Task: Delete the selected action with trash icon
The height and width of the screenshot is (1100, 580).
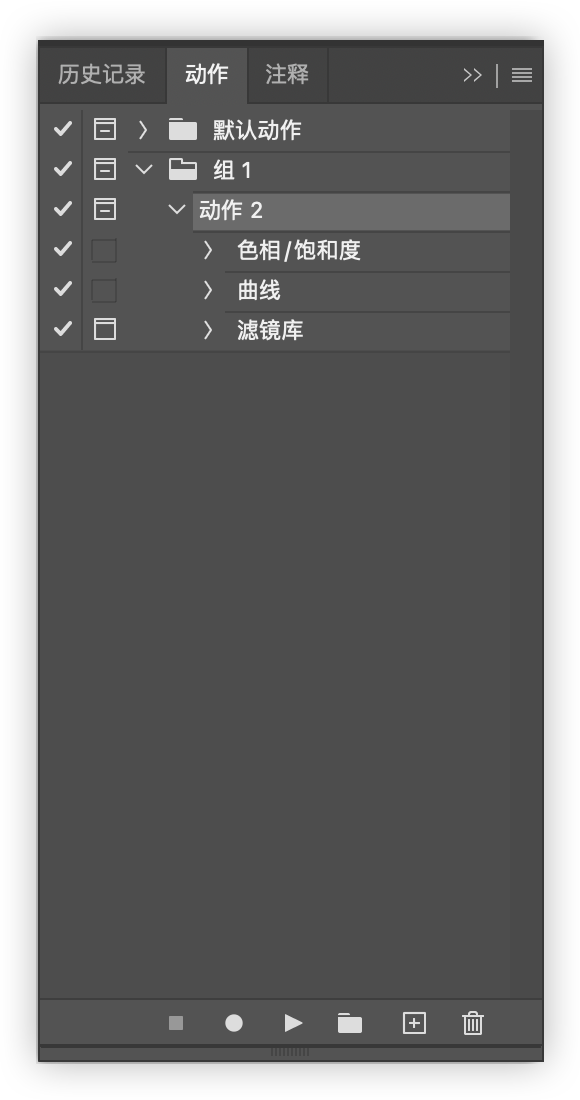Action: click(473, 1023)
